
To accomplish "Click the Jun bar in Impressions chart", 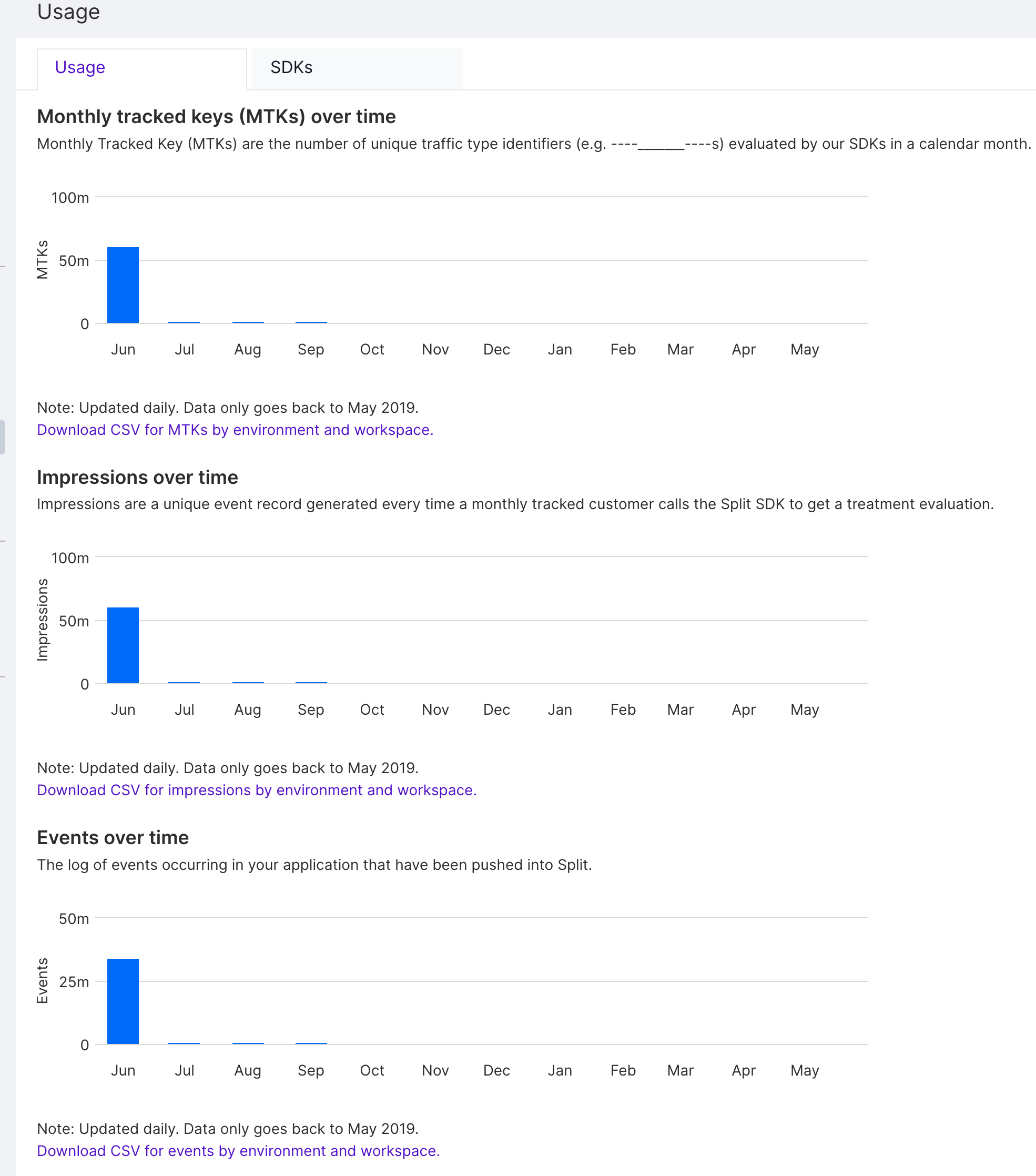I will tap(123, 645).
